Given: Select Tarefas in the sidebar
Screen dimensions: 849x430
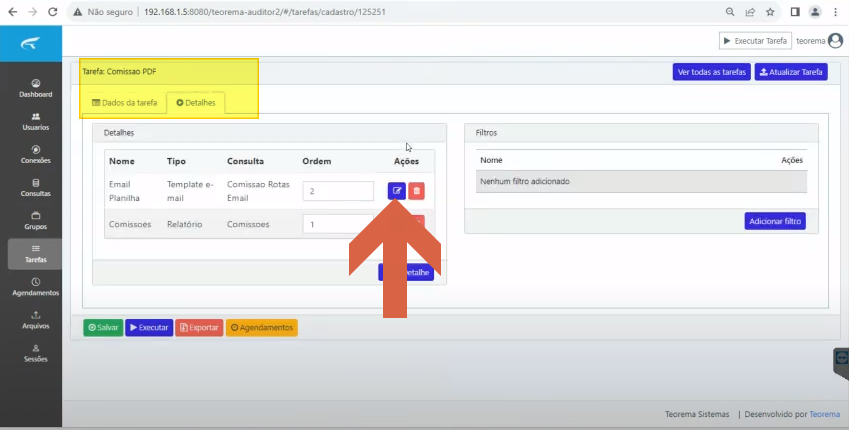Looking at the screenshot, I should coord(35,254).
